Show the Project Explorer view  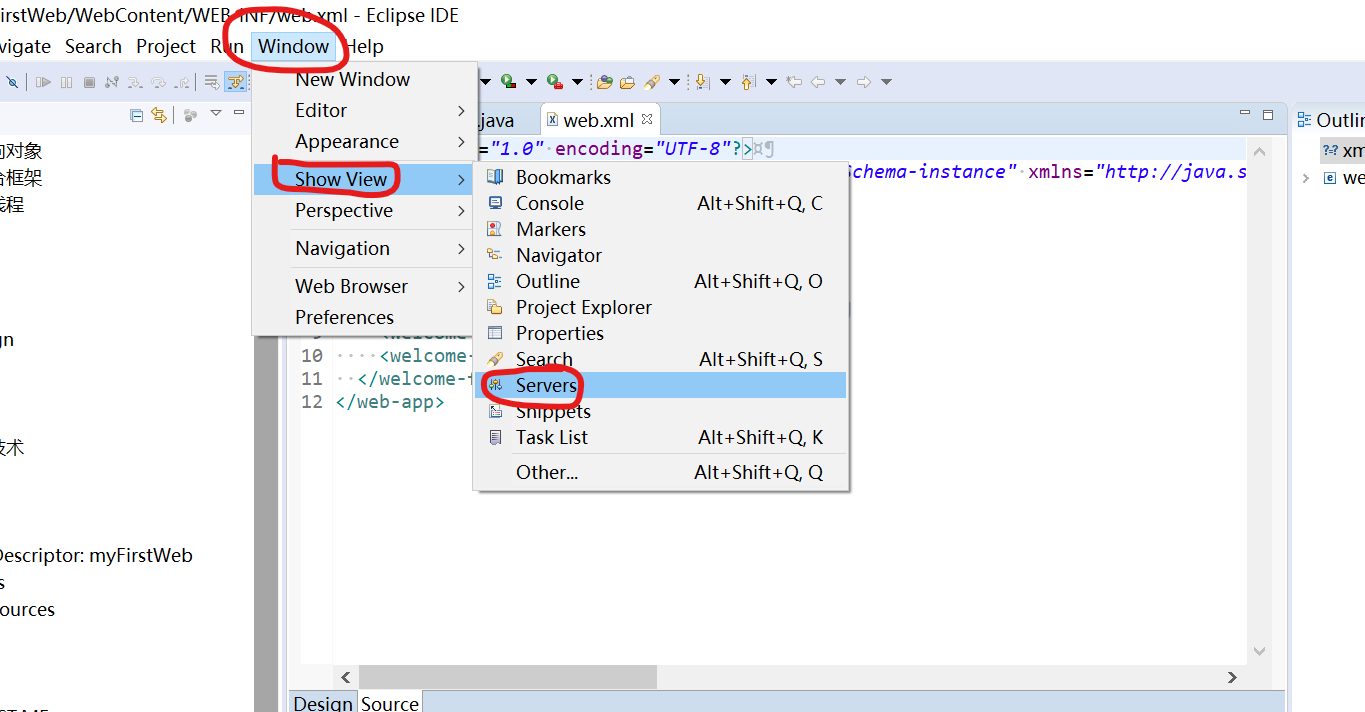coord(661,307)
